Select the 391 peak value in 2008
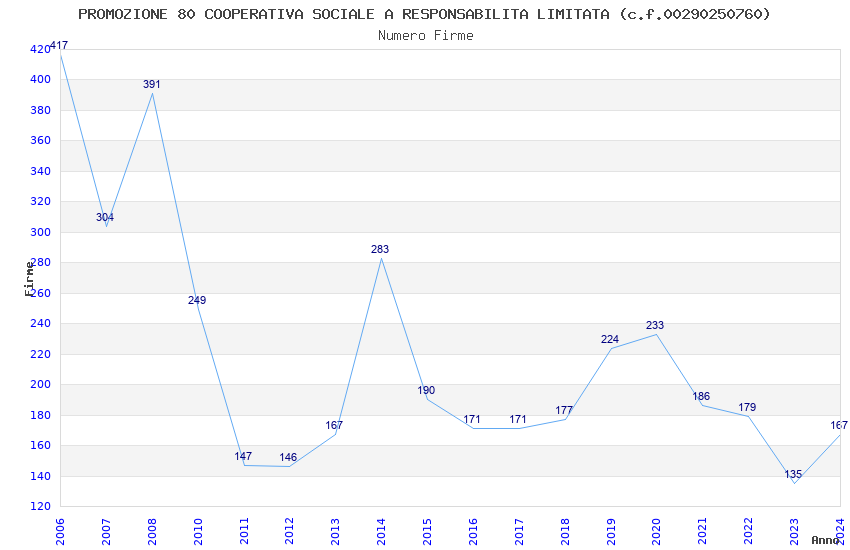Image resolution: width=850 pixels, height=550 pixels. (x=152, y=84)
